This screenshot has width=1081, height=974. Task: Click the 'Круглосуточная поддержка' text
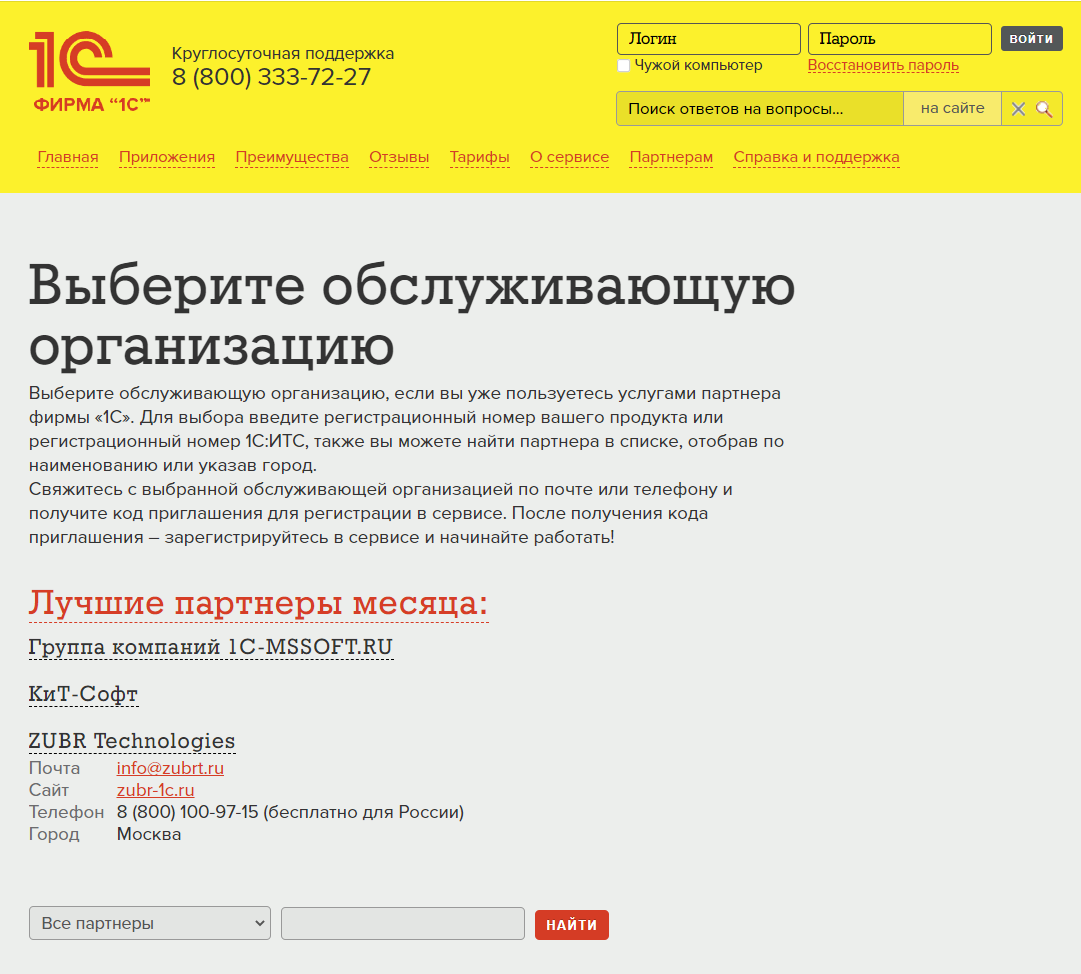[283, 53]
